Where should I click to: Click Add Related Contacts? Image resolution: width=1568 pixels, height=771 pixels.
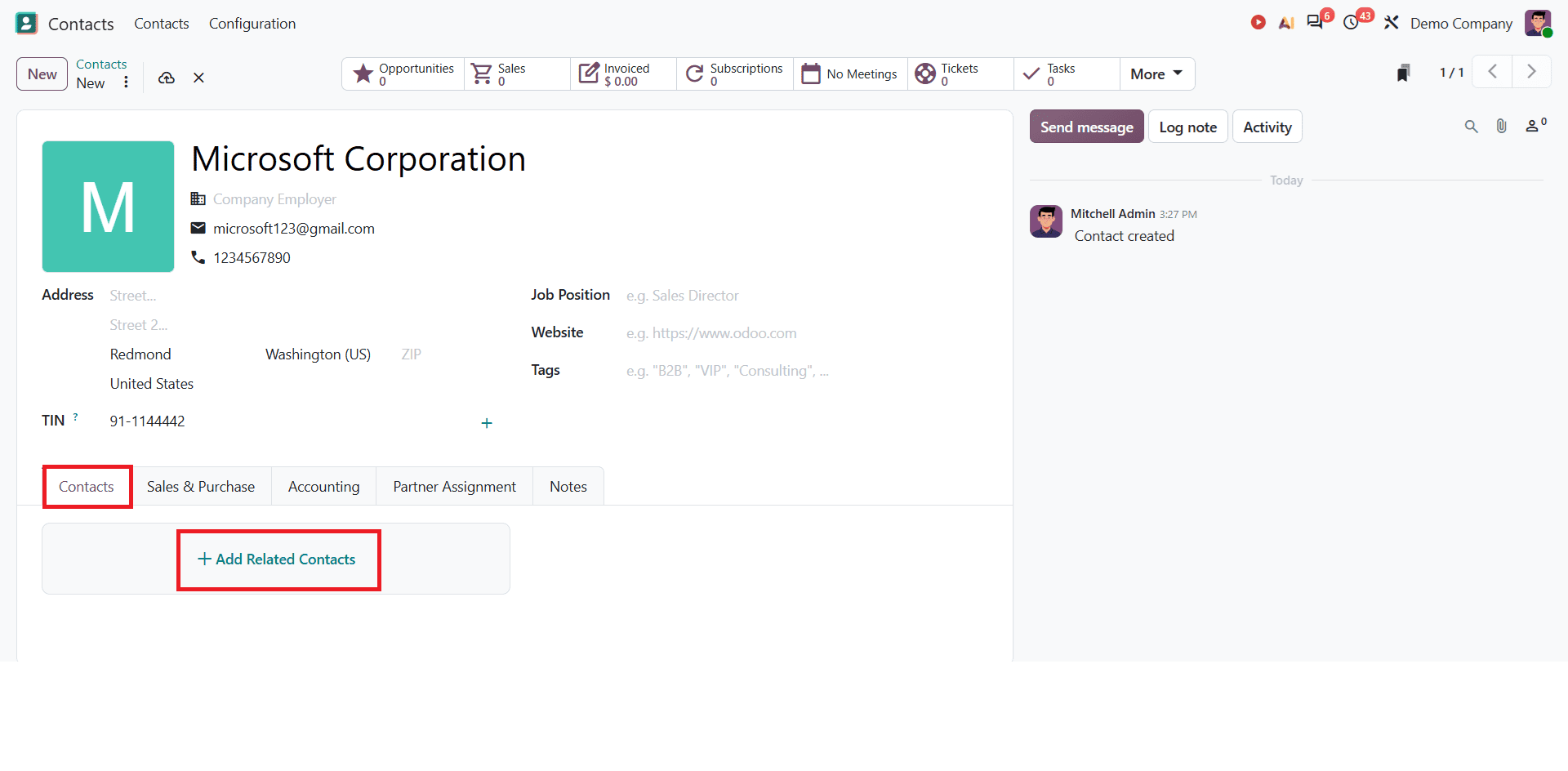tap(277, 559)
